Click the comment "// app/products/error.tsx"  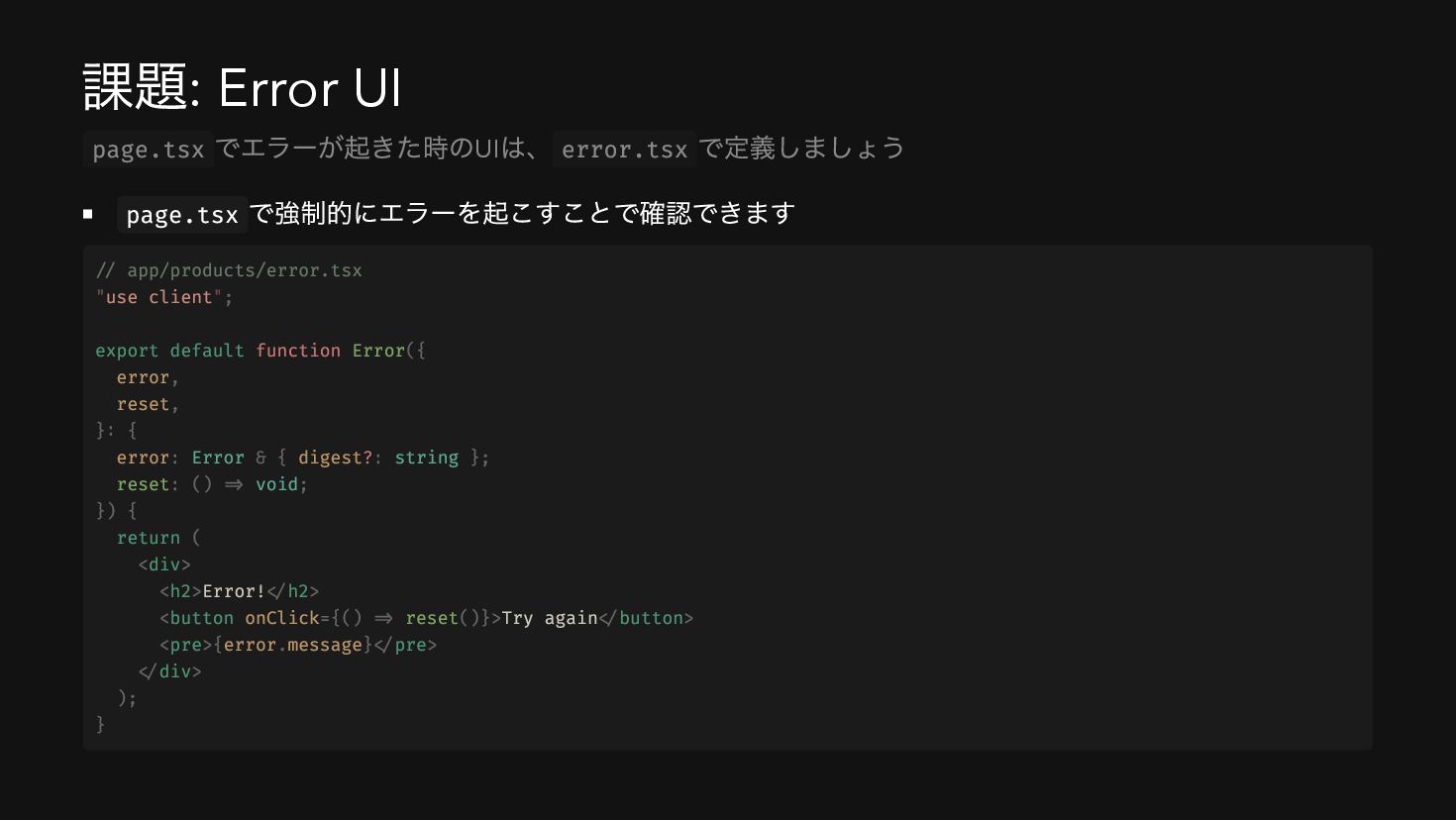coord(229,270)
